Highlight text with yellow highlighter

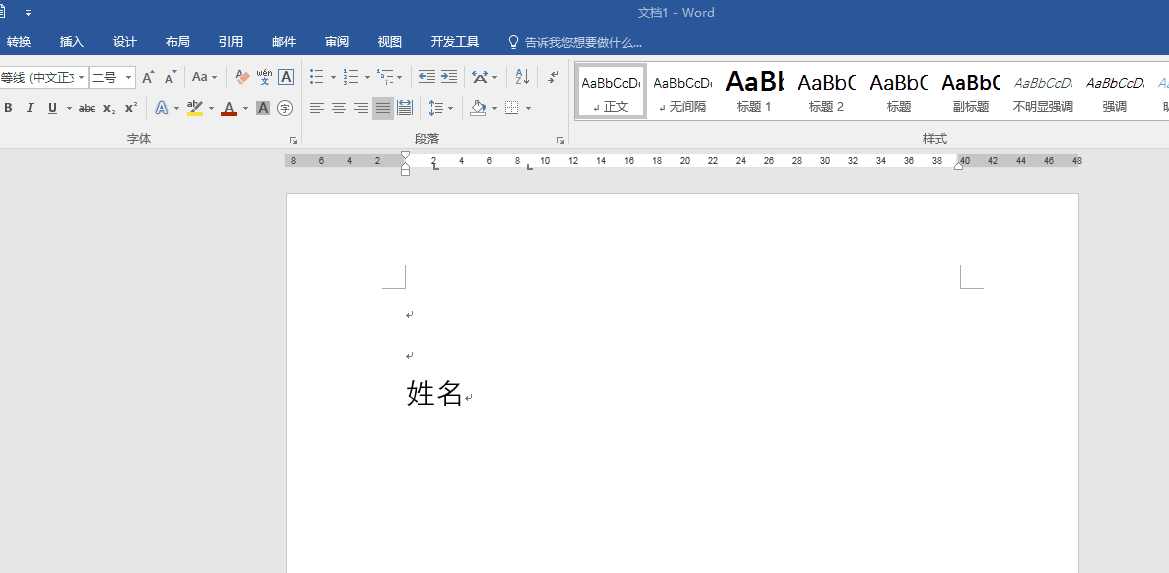tap(195, 108)
